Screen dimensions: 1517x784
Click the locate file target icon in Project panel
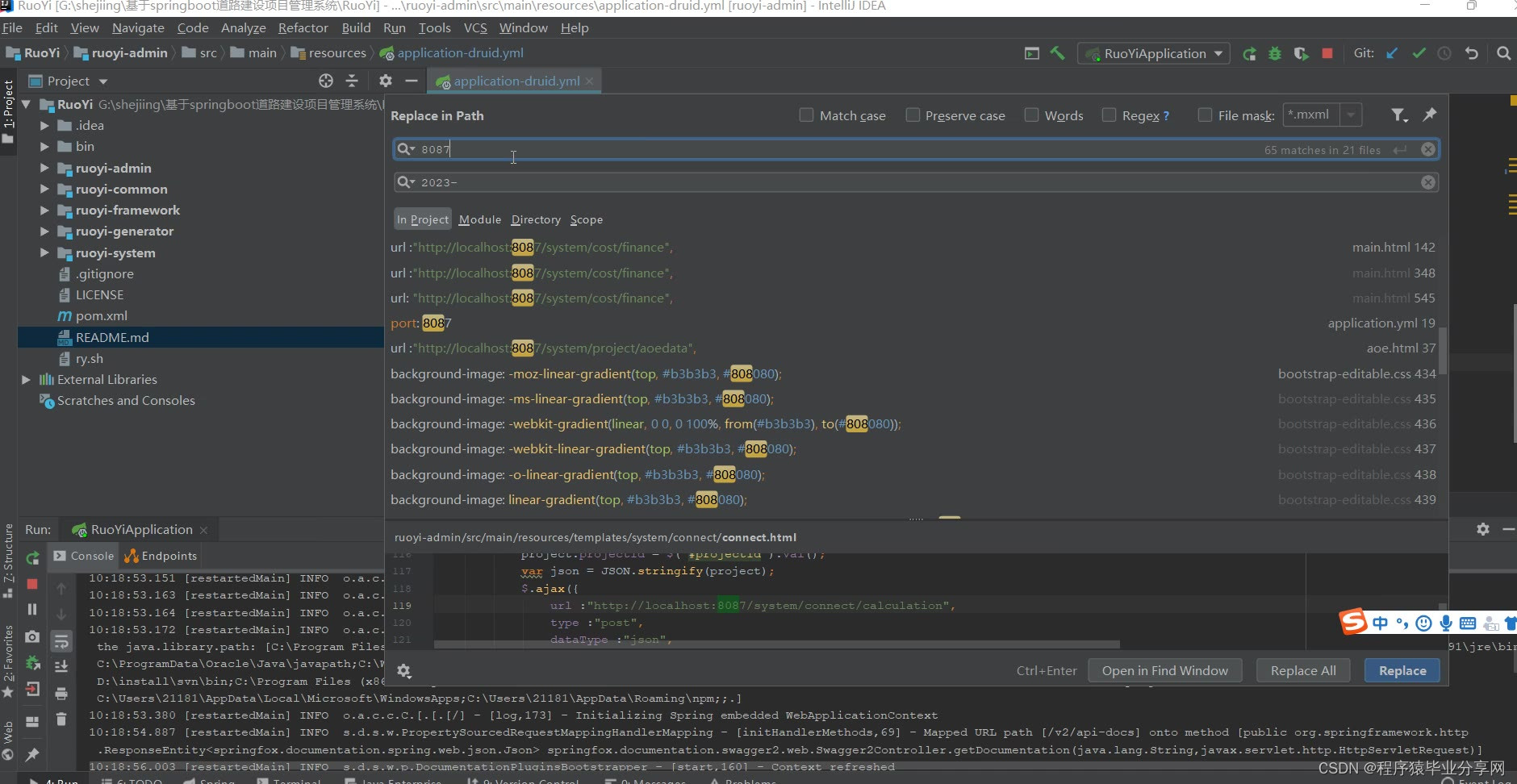pyautogui.click(x=326, y=81)
